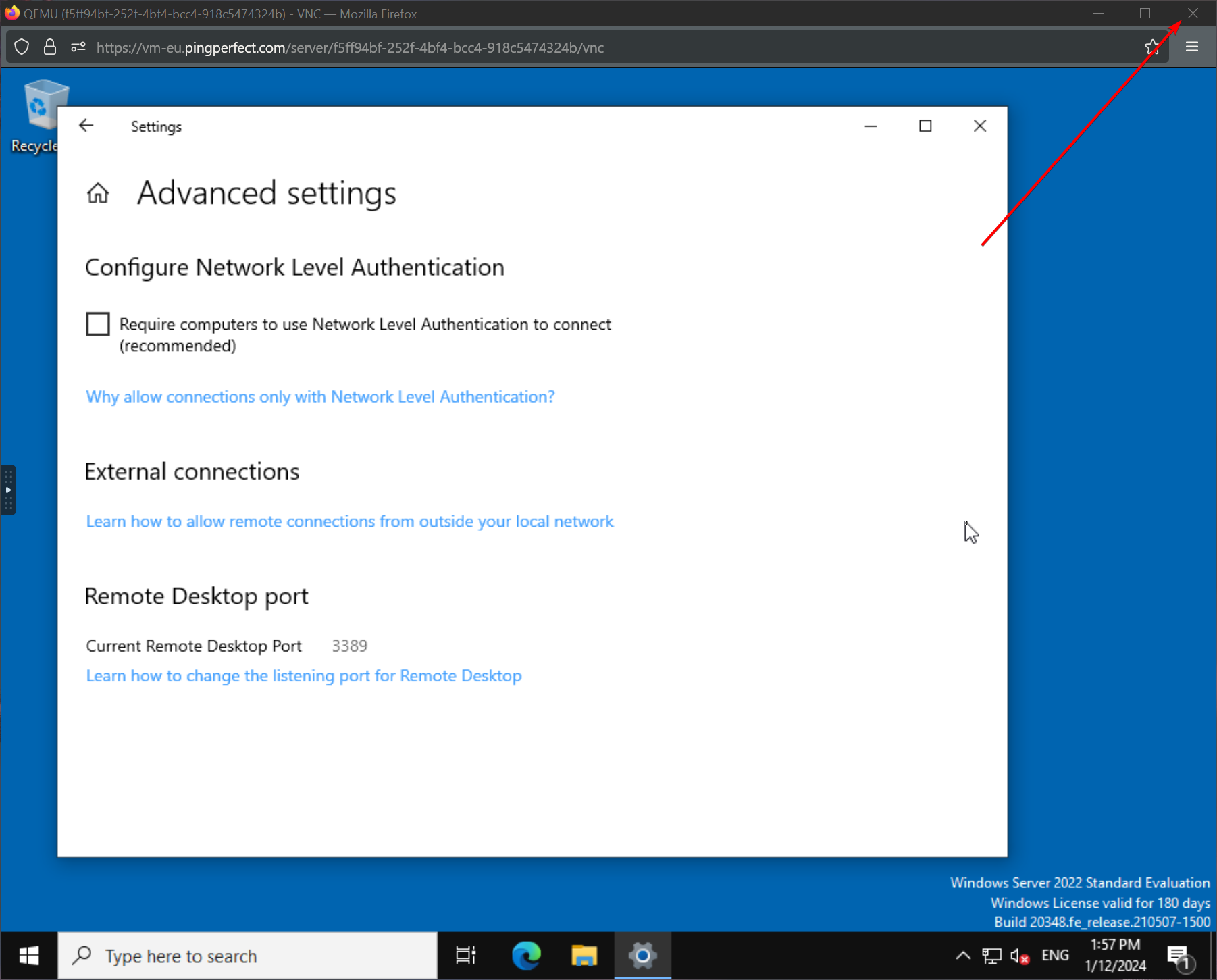The image size is (1217, 980).
Task: Open network status tray icon
Action: point(991,956)
